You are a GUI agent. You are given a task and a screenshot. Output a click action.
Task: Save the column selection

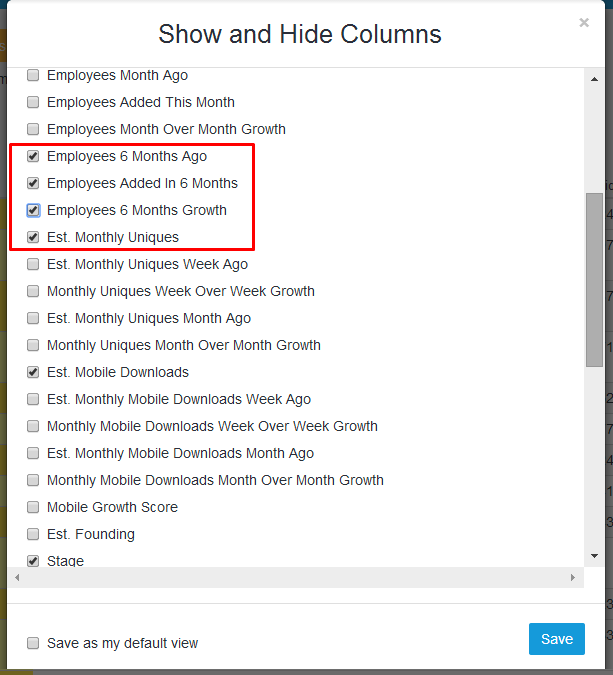[x=557, y=639]
